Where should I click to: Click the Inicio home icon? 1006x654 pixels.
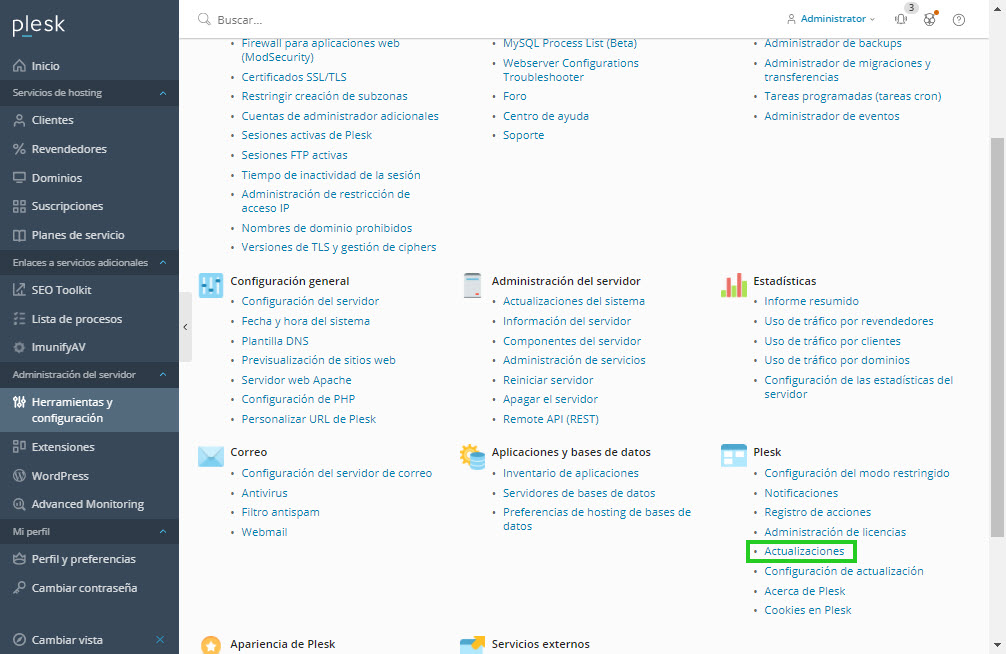click(x=19, y=65)
